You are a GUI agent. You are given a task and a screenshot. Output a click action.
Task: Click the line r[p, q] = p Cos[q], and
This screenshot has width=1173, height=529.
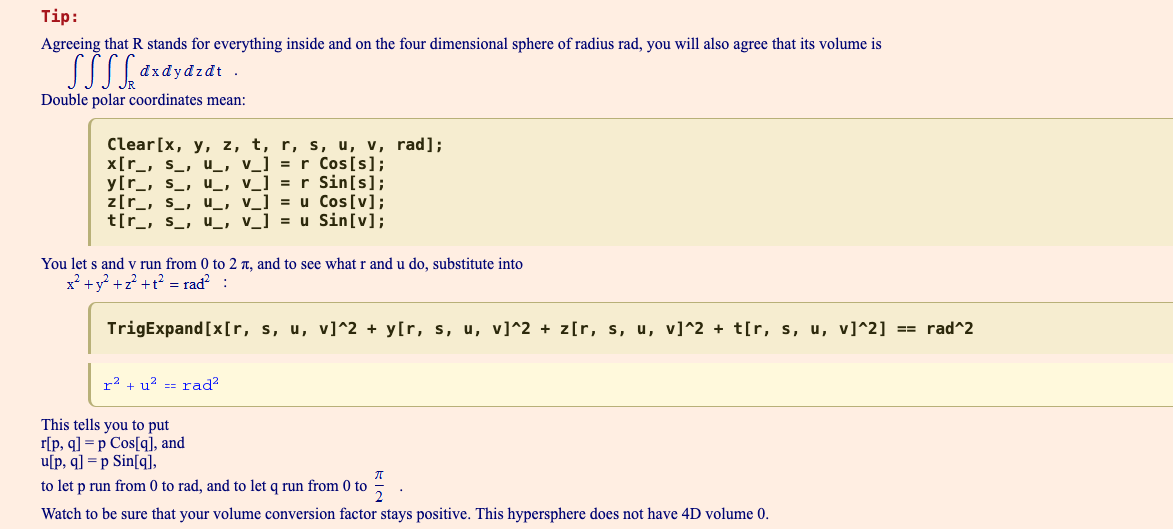pos(113,443)
